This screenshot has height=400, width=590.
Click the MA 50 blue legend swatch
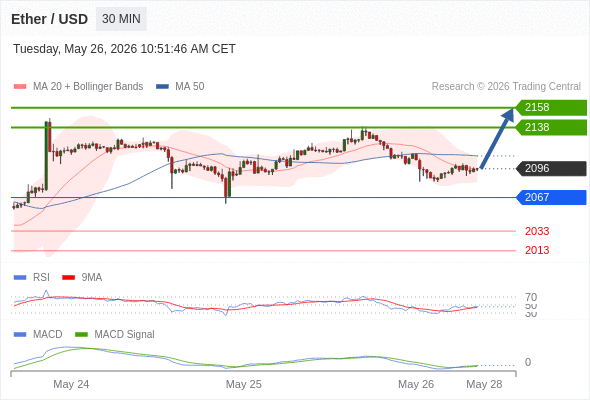point(162,87)
